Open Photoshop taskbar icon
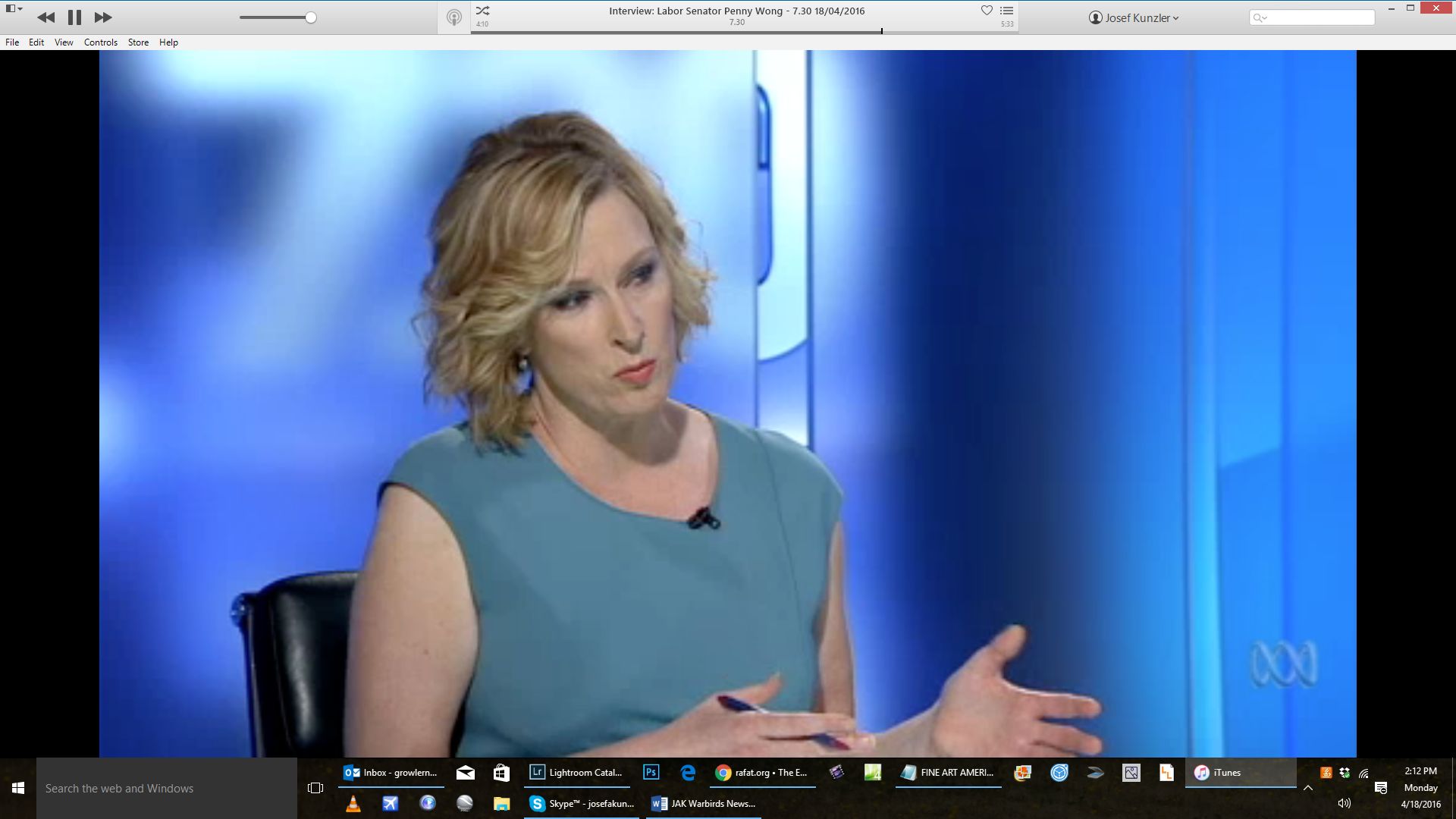The width and height of the screenshot is (1456, 819). coord(651,773)
